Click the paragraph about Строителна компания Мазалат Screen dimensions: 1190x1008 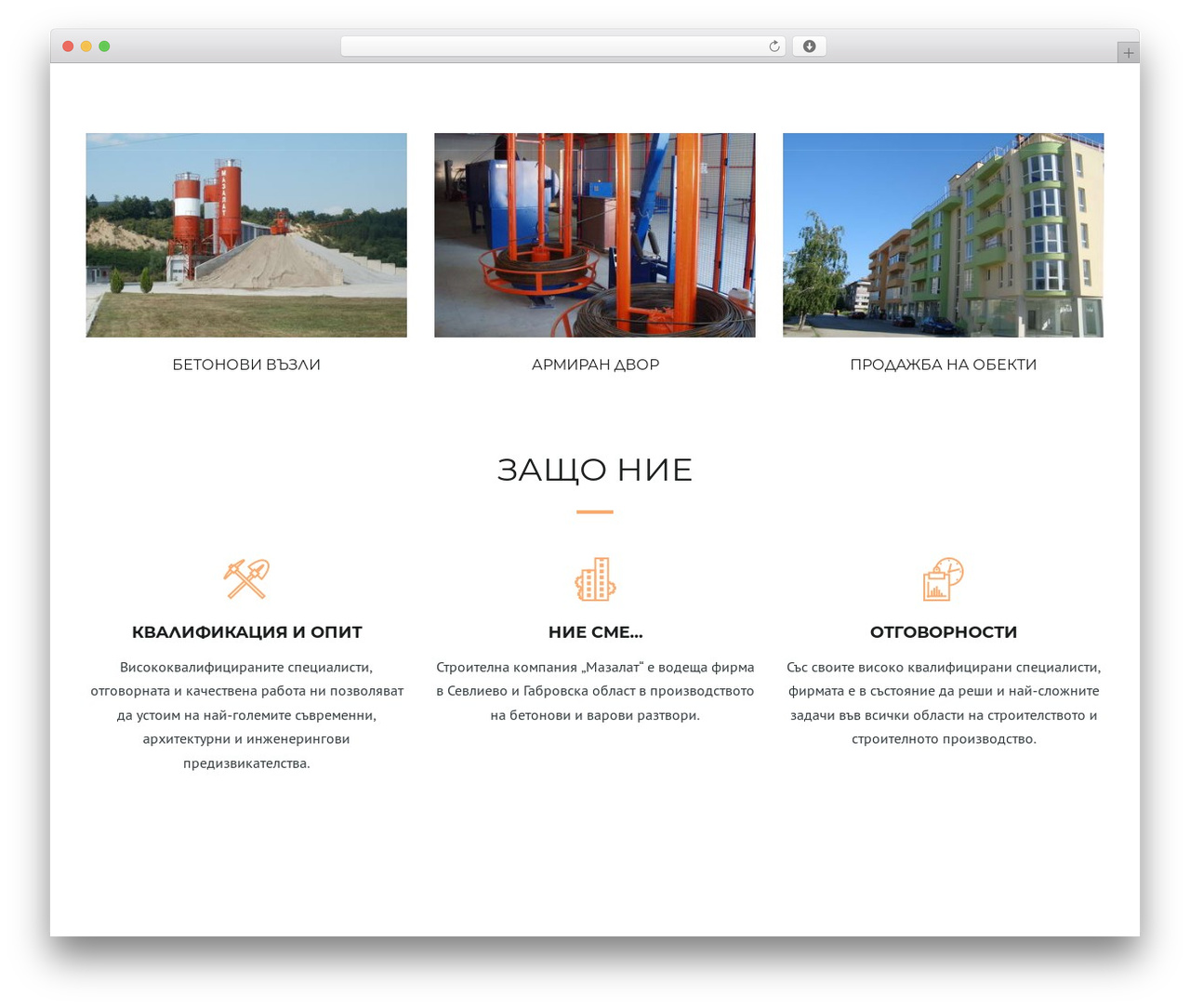tap(595, 691)
